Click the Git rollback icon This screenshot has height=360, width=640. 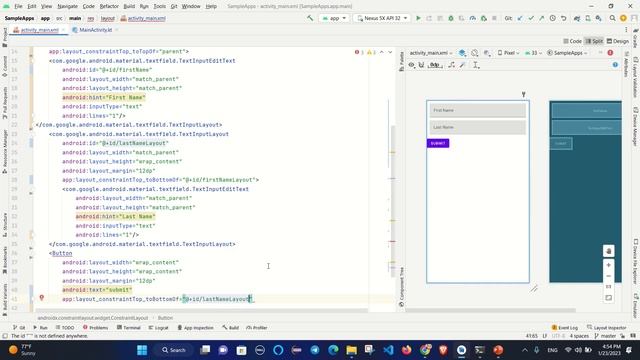click(564, 18)
